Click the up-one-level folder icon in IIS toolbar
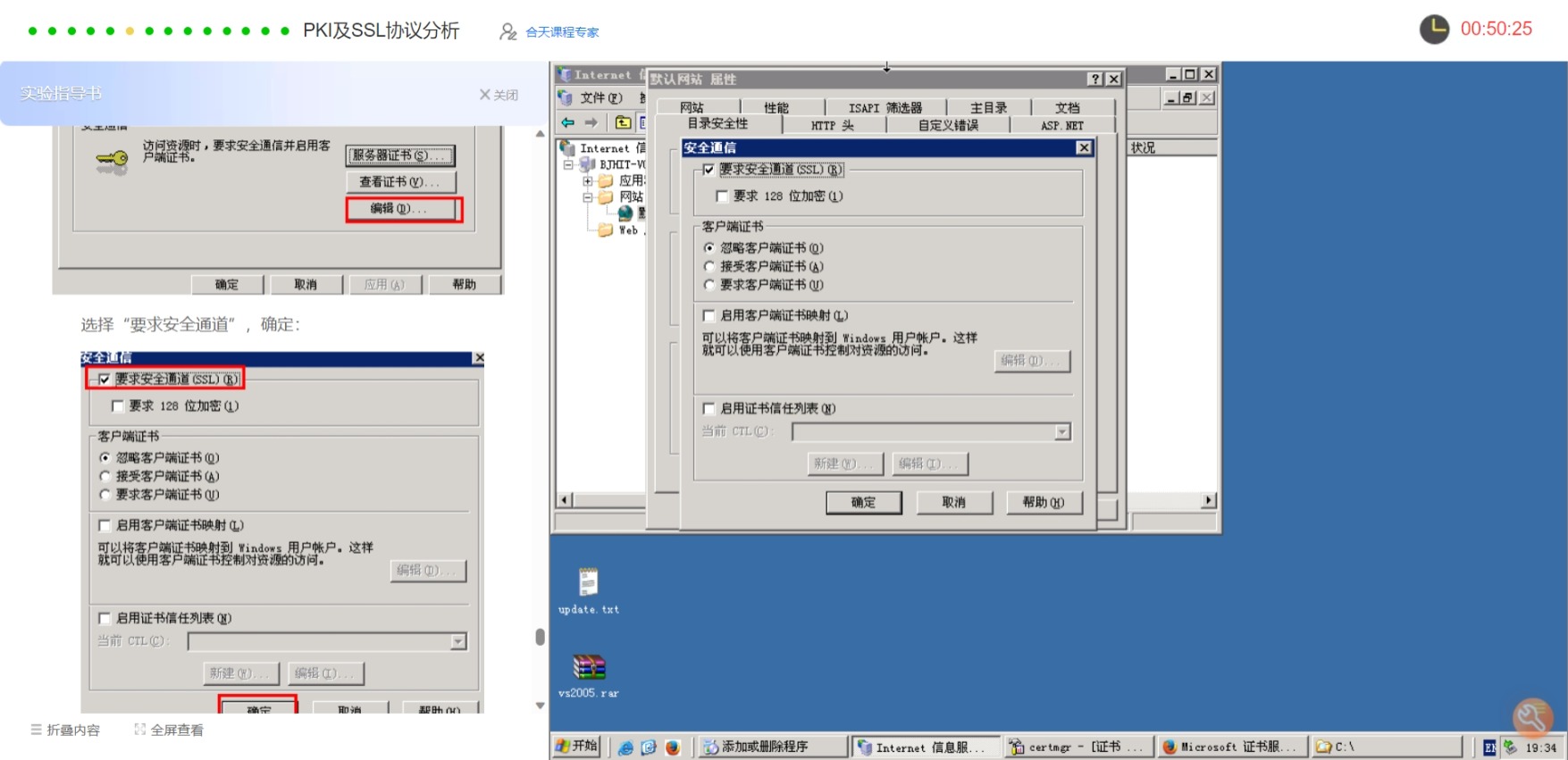The image size is (1568, 760). pyautogui.click(x=623, y=122)
